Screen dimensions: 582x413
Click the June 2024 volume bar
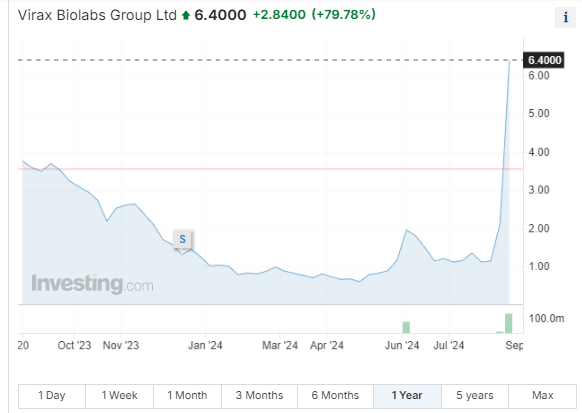click(406, 327)
